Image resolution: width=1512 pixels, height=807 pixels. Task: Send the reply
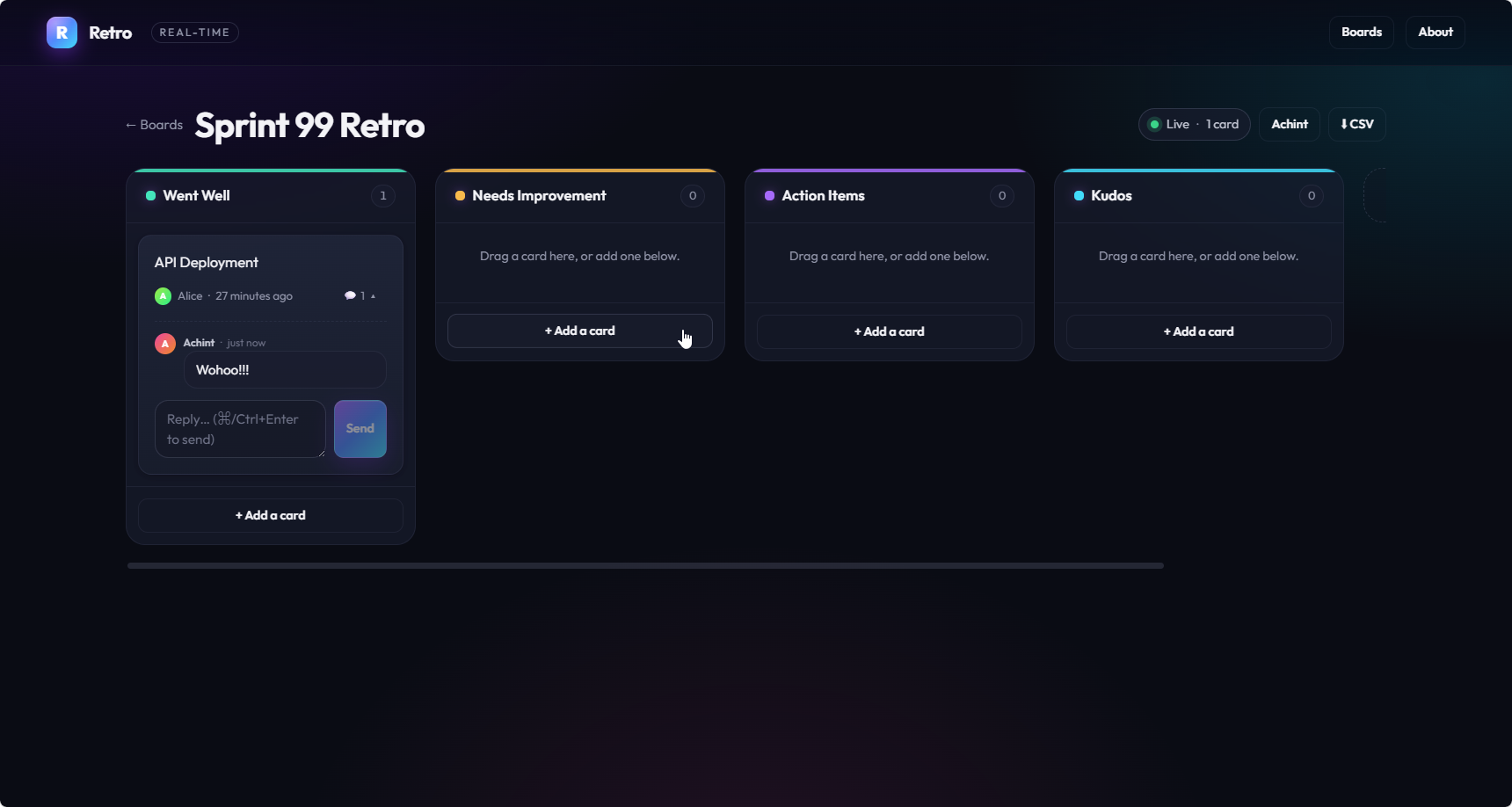coord(360,429)
